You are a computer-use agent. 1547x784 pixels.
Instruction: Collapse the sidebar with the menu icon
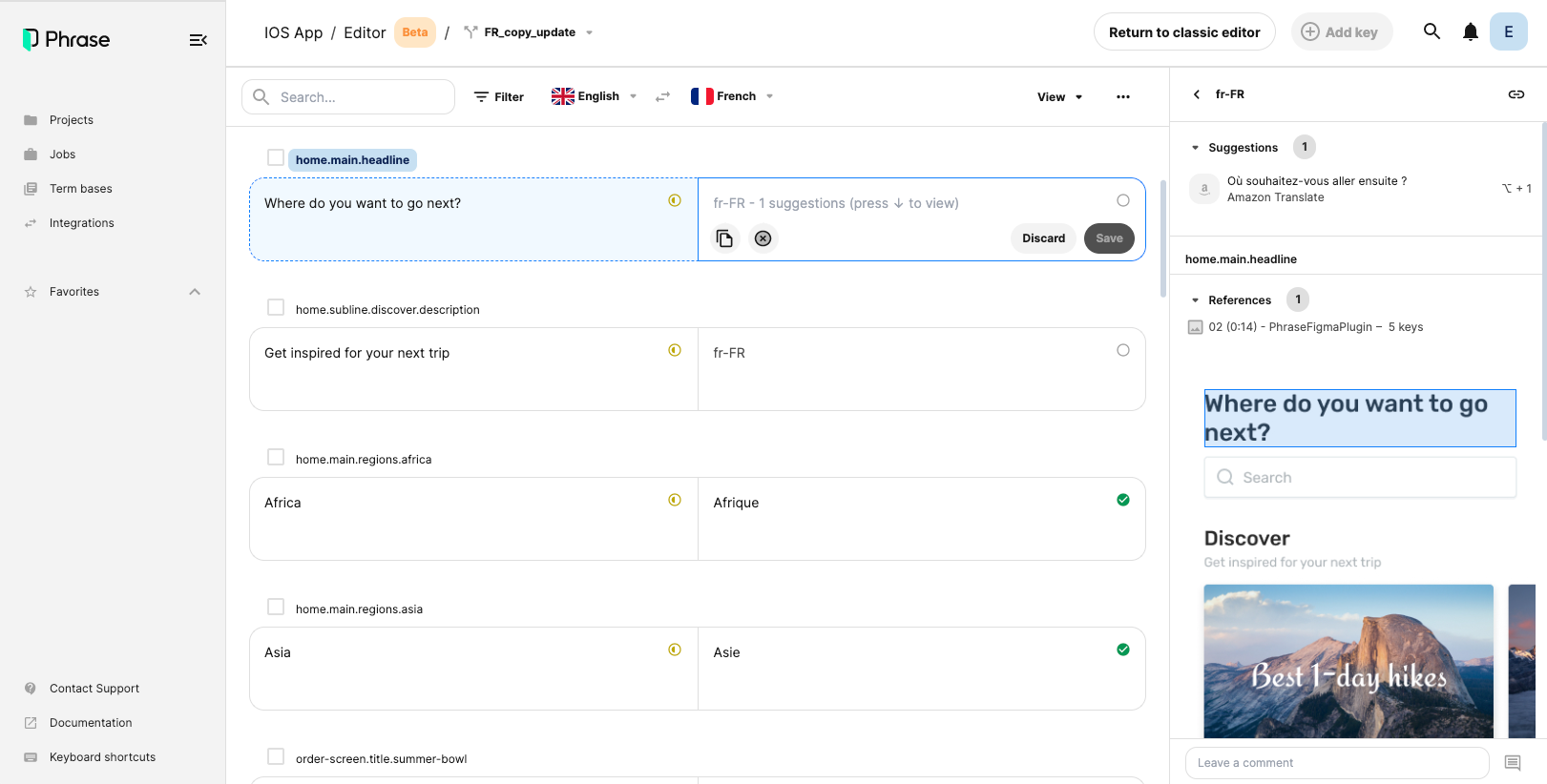[198, 40]
